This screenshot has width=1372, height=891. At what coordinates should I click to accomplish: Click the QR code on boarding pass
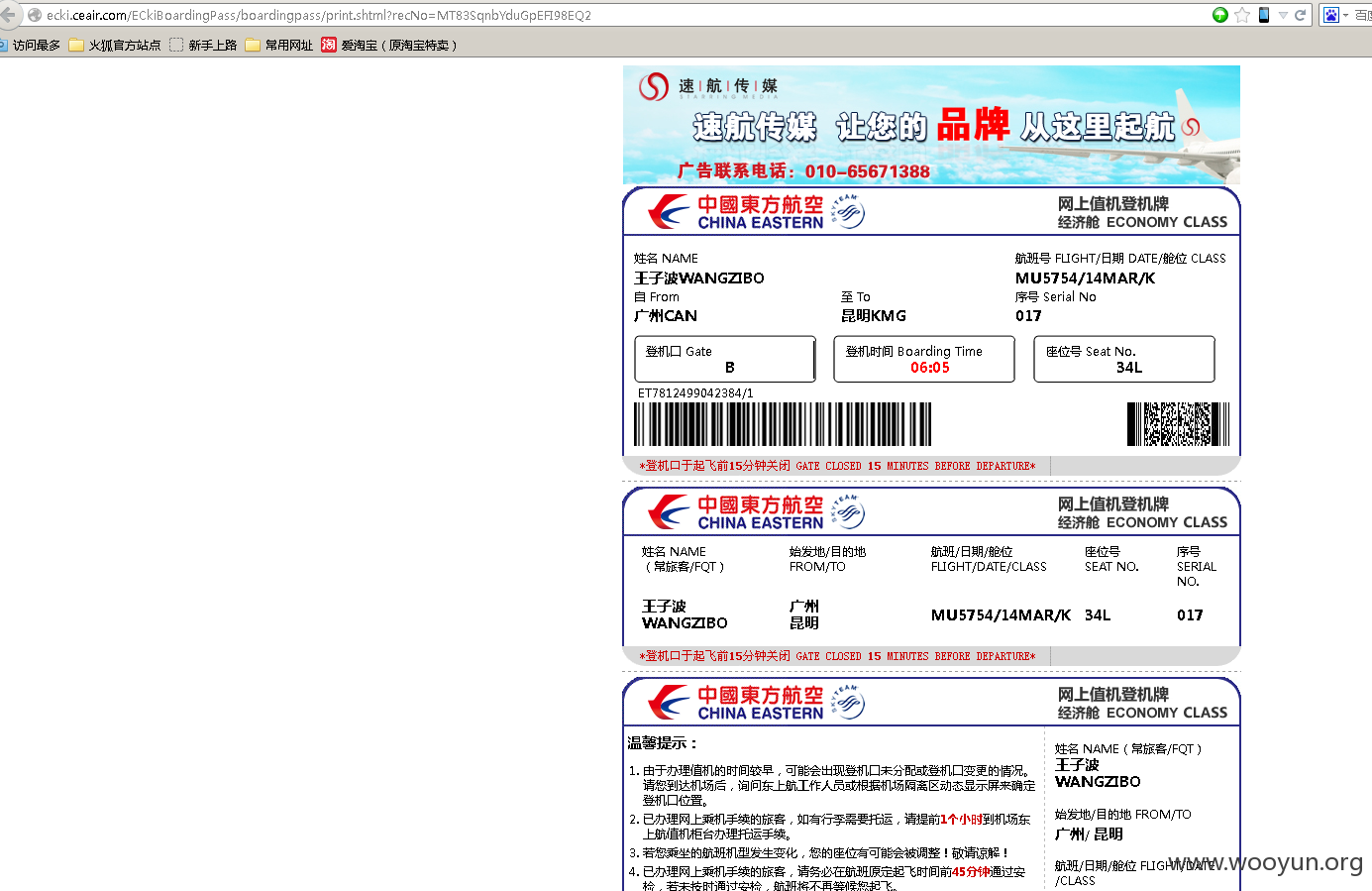[x=1178, y=424]
